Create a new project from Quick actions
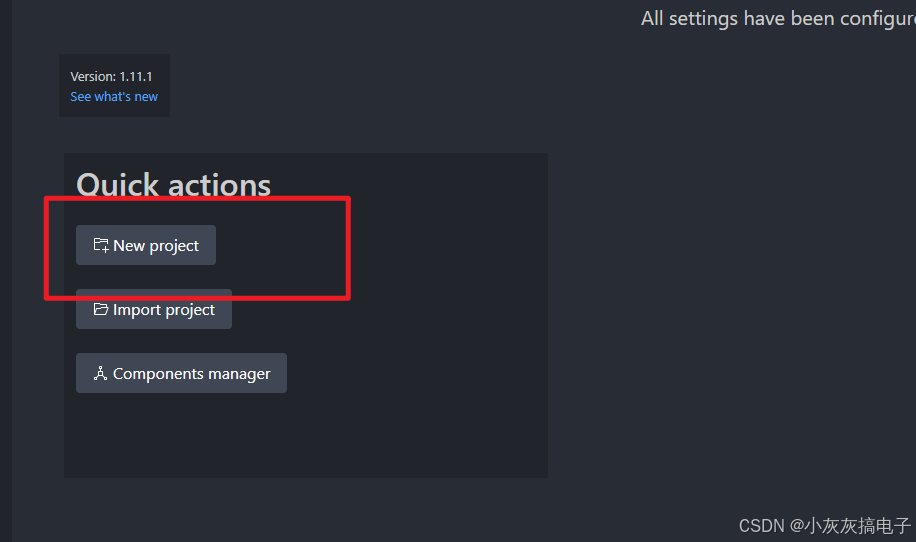Viewport: 916px width, 542px height. pos(146,245)
